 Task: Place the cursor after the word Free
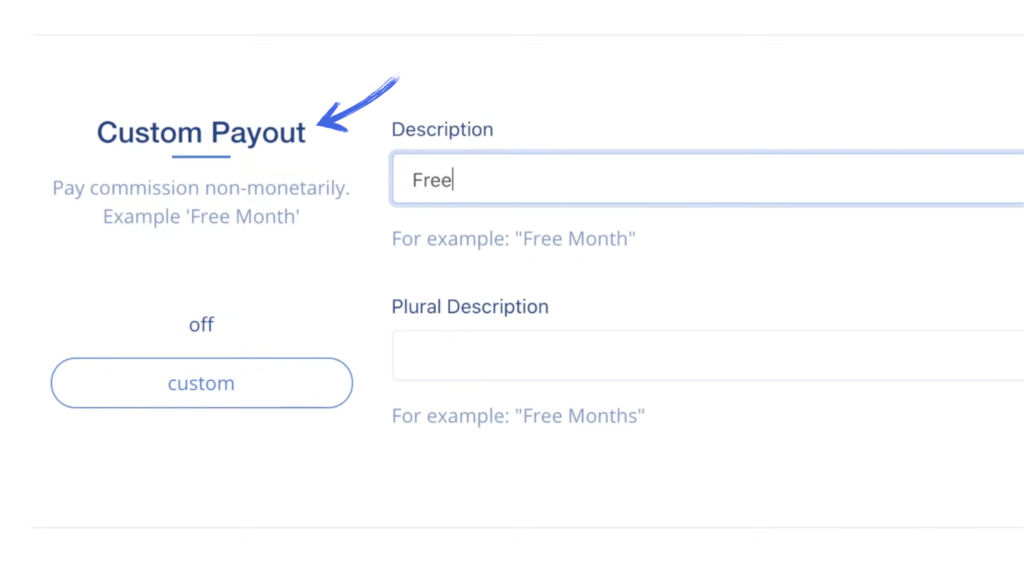(x=453, y=180)
